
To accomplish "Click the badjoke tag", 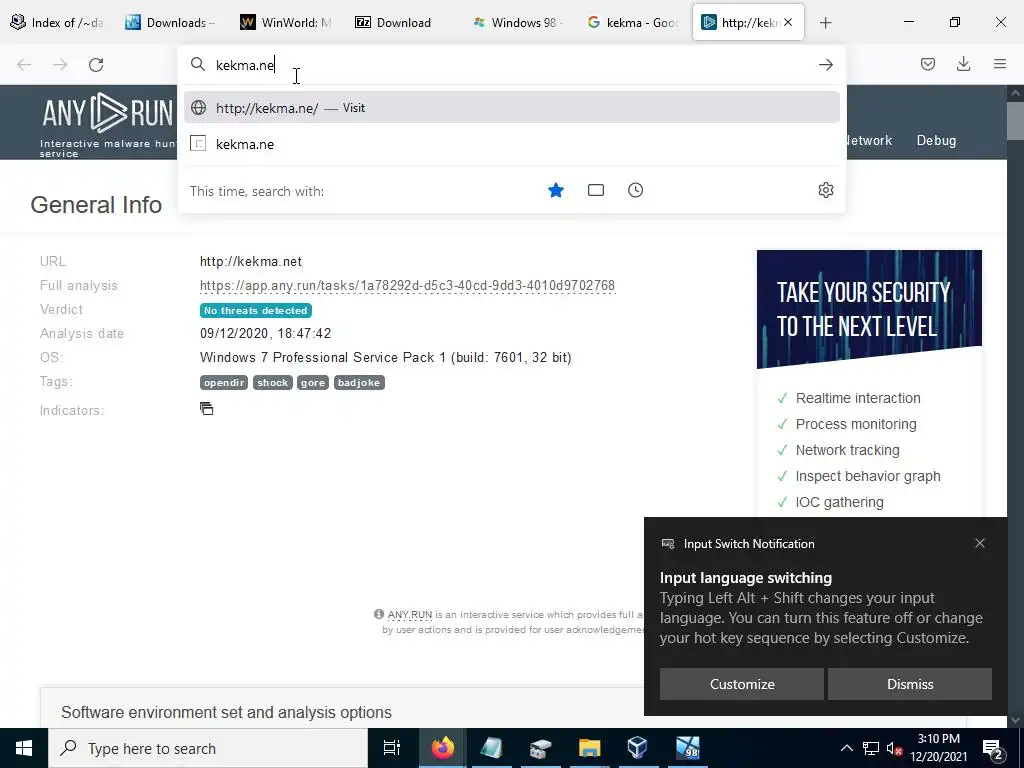I will 359,383.
